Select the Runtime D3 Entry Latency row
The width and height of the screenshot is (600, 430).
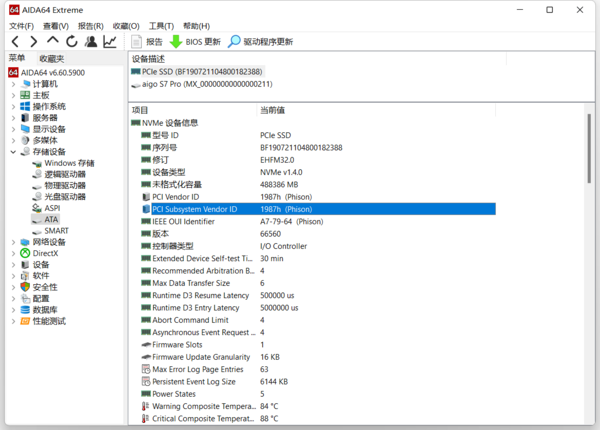tap(318, 308)
